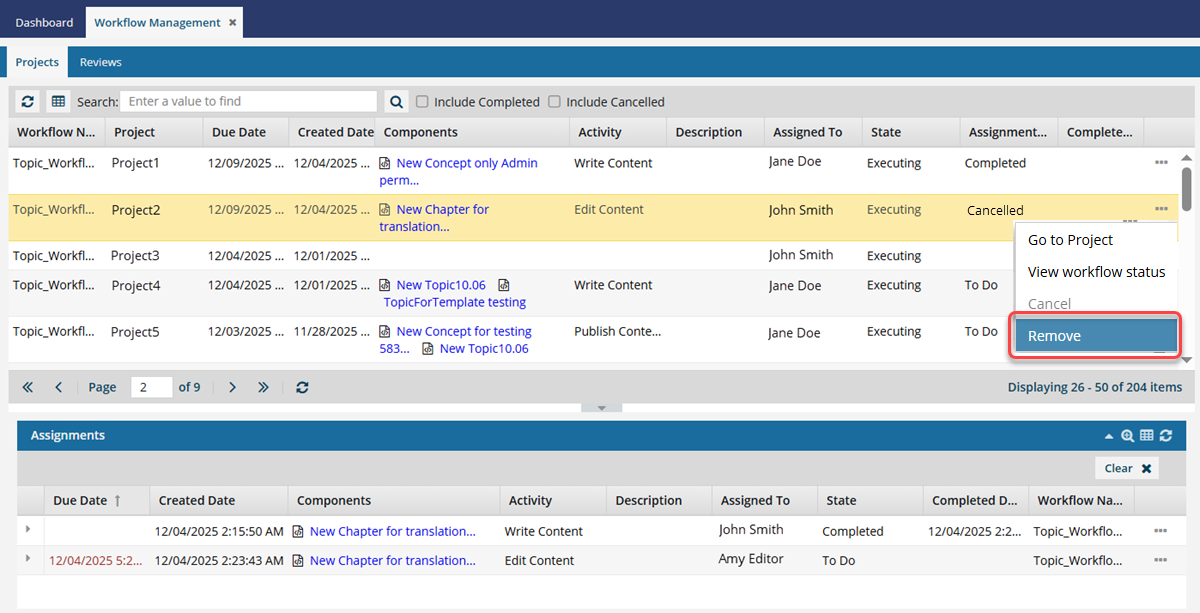Open the actions menu for the Project2 row
Viewport: 1200px width, 613px height.
[1161, 209]
